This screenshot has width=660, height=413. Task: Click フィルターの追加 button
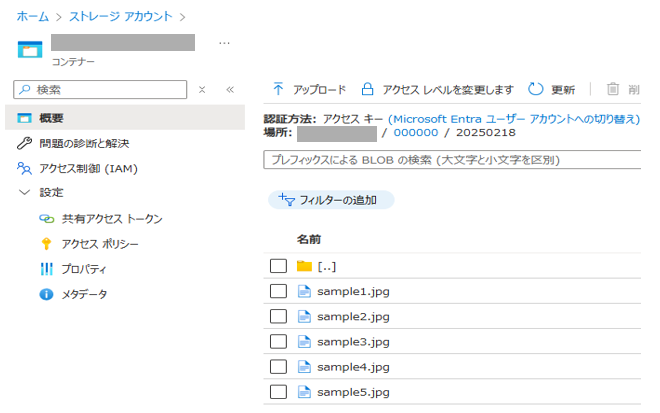click(331, 200)
